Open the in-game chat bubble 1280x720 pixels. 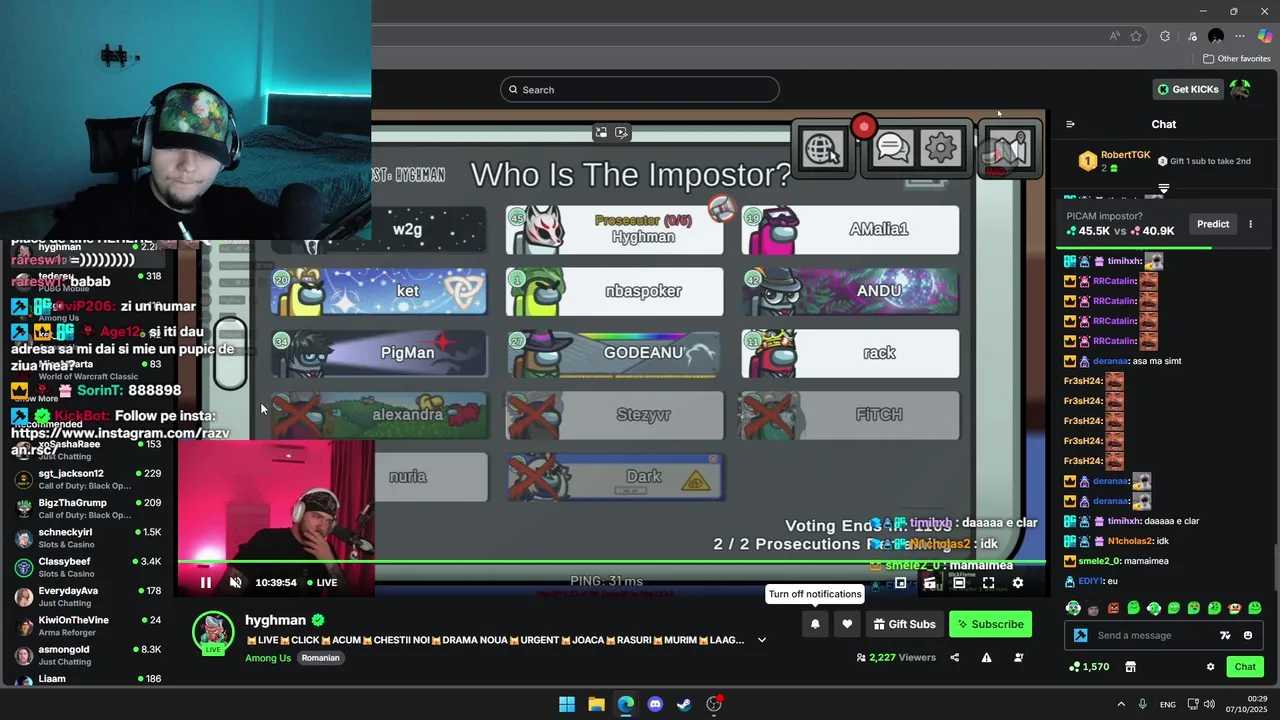892,148
